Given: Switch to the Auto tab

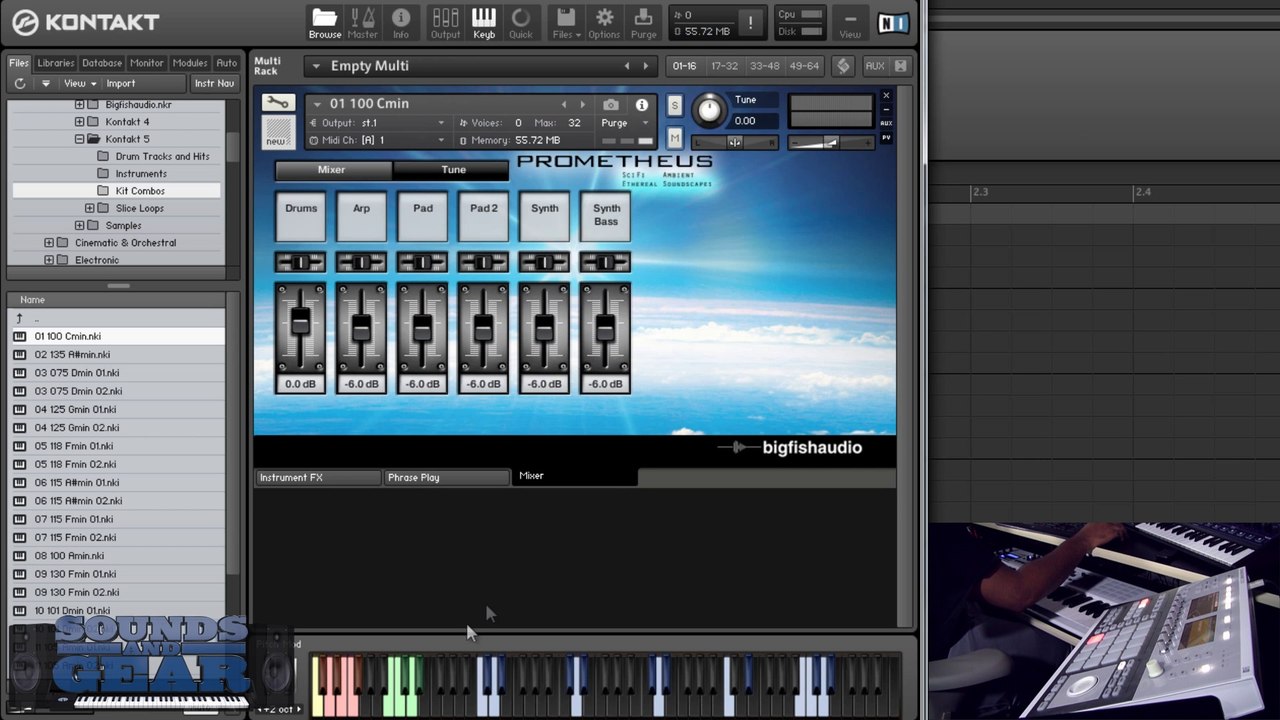Looking at the screenshot, I should pos(227,63).
